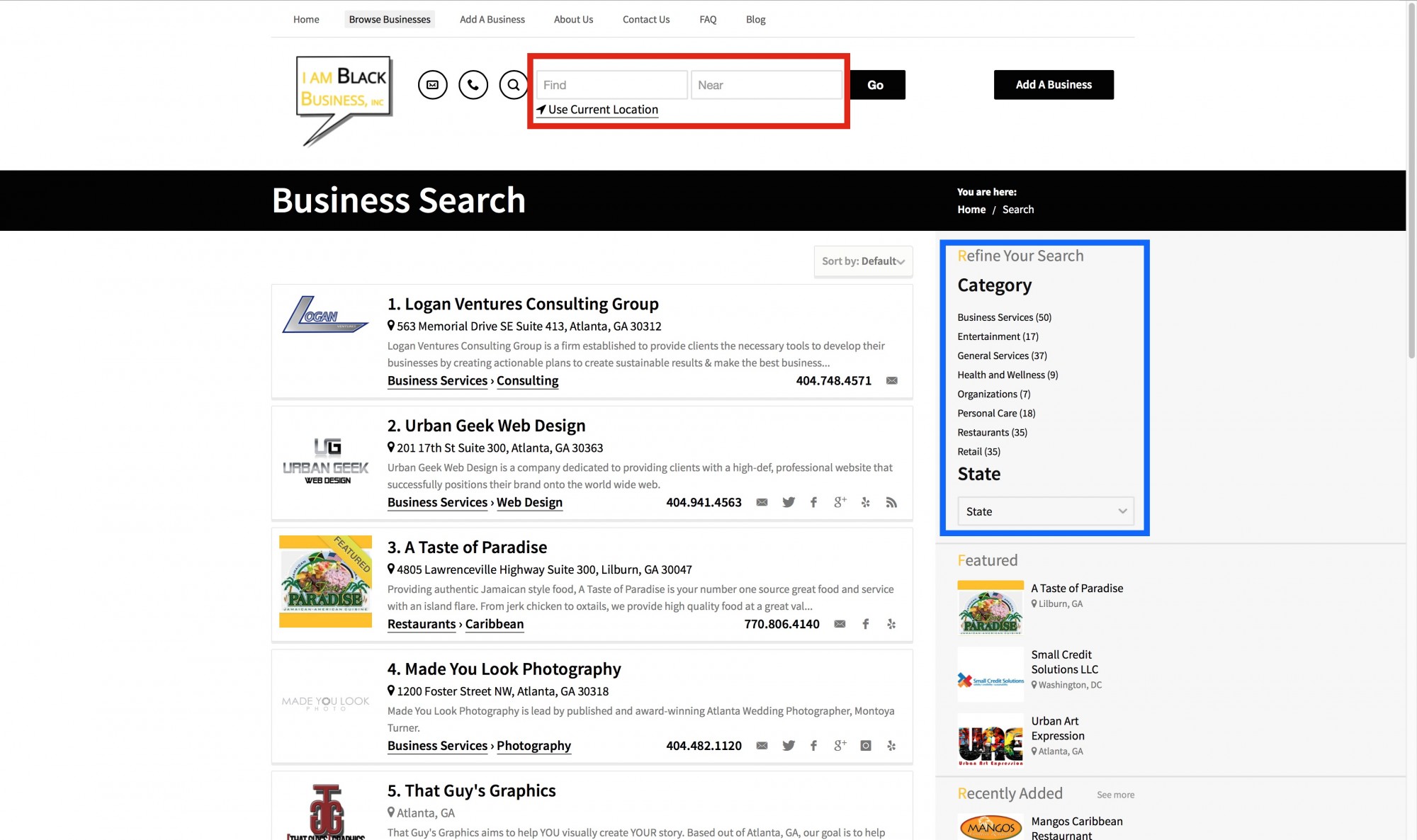
Task: Open That Guy's Graphics listing title
Action: 471,791
